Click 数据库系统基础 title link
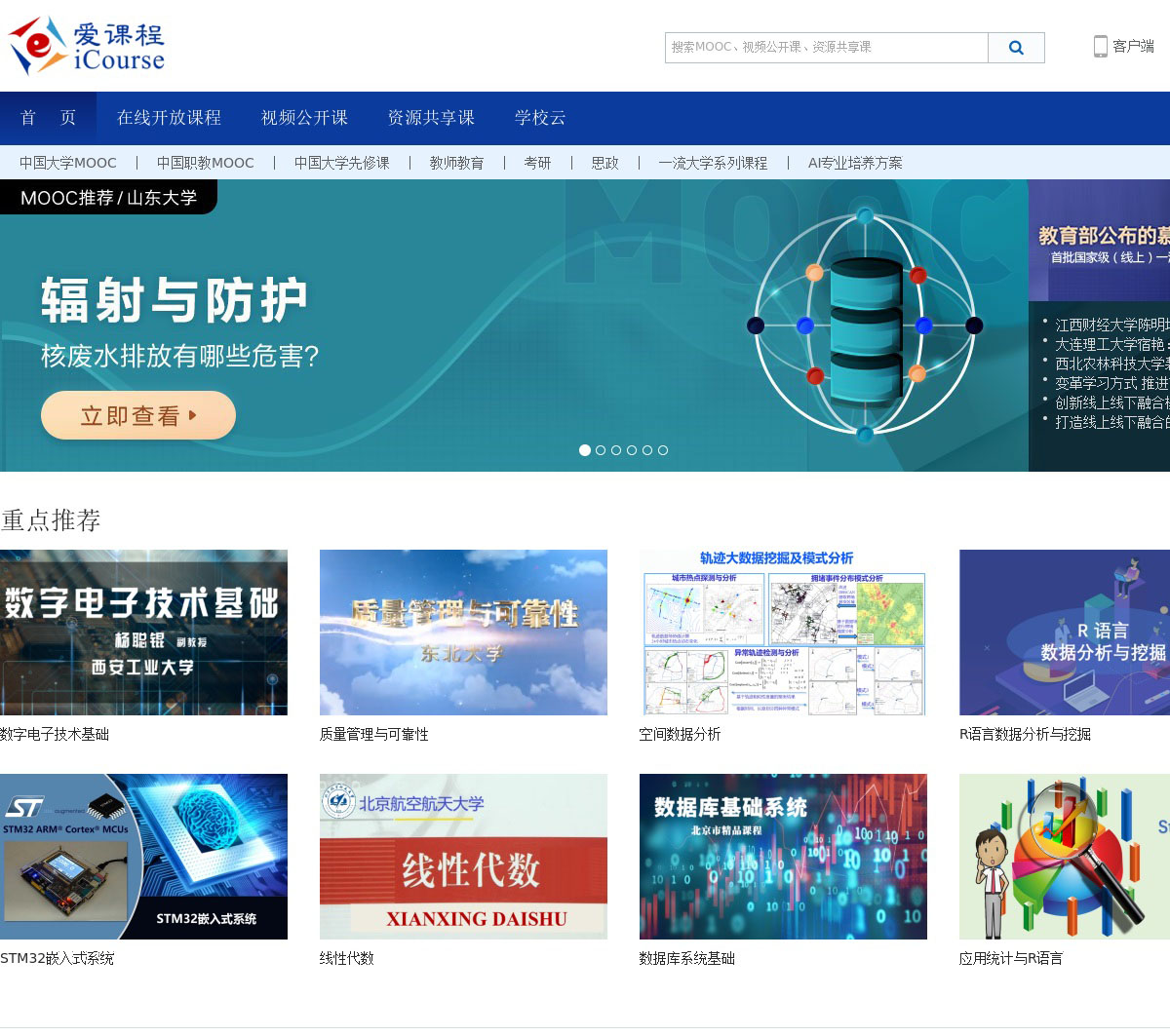The image size is (1170, 1036). click(687, 958)
